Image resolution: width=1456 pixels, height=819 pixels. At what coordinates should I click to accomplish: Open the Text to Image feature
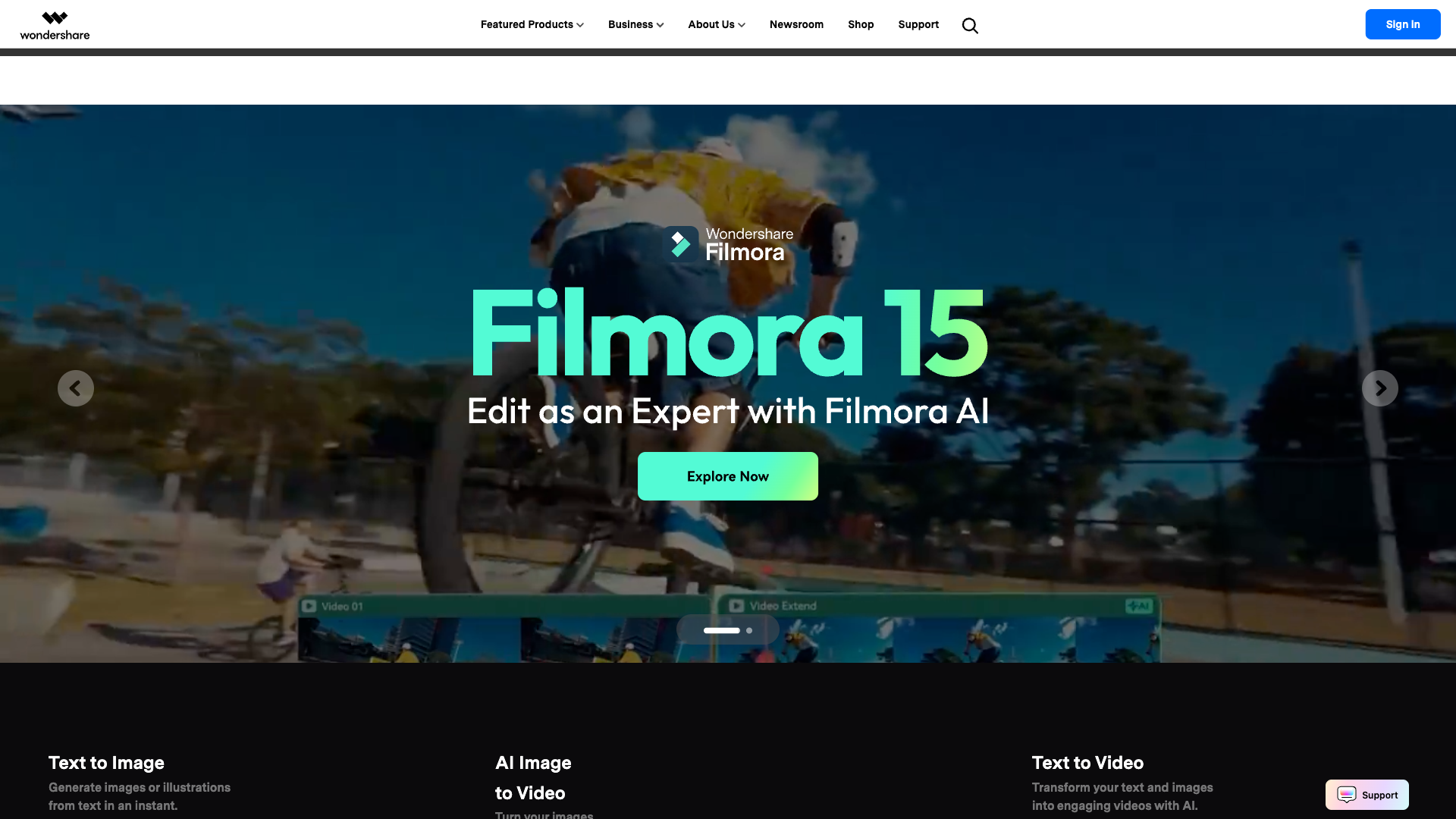(106, 763)
